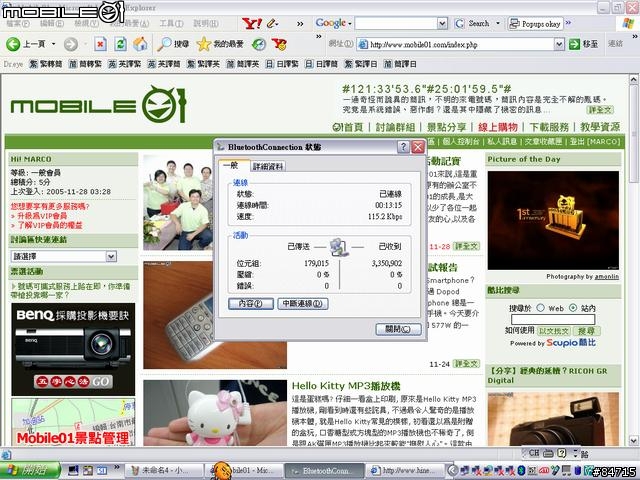Screen dimensions: 640x480
Task: Click the 內容(P) button
Action: (251, 304)
